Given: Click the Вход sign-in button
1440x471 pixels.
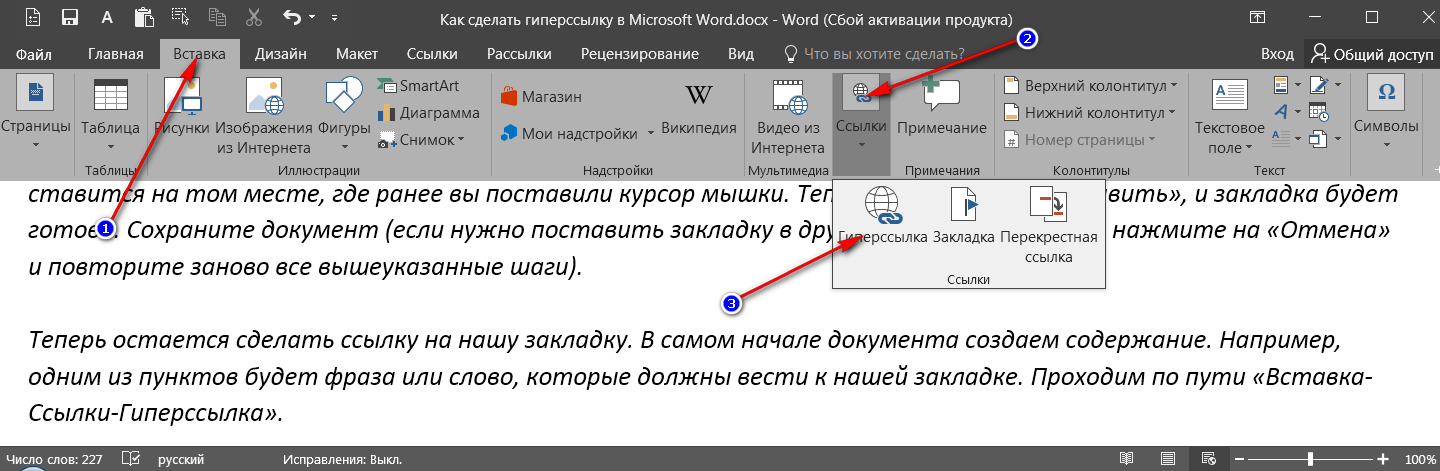Looking at the screenshot, I should point(1277,54).
